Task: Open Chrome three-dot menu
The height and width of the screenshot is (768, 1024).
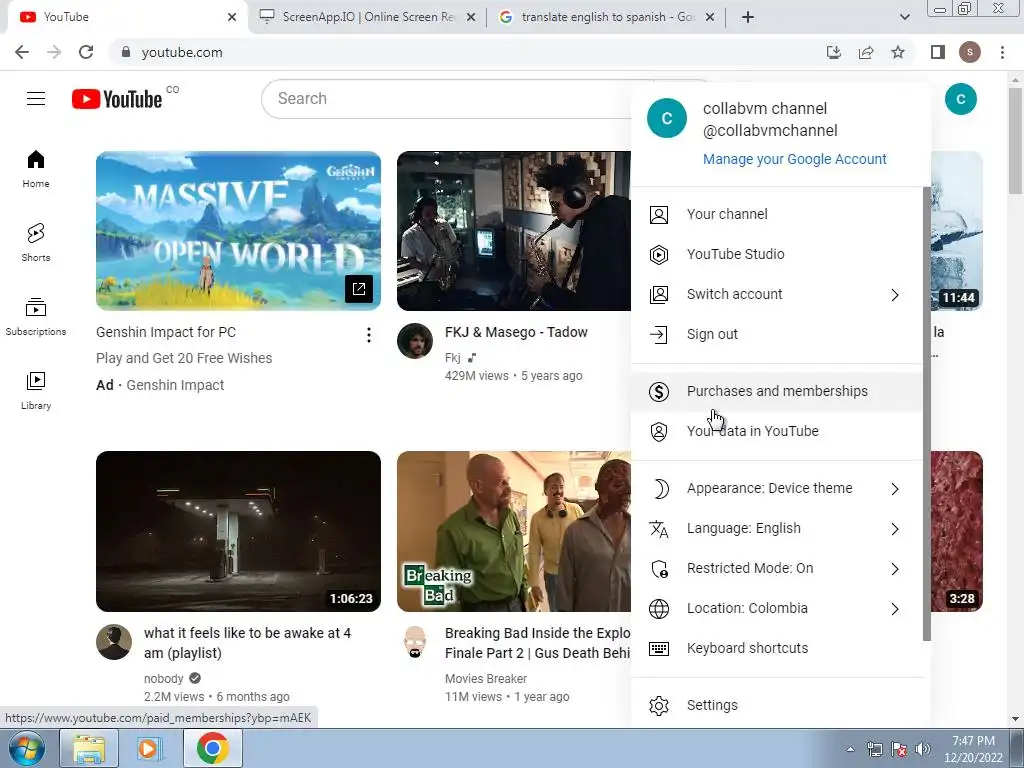Action: 1002,52
